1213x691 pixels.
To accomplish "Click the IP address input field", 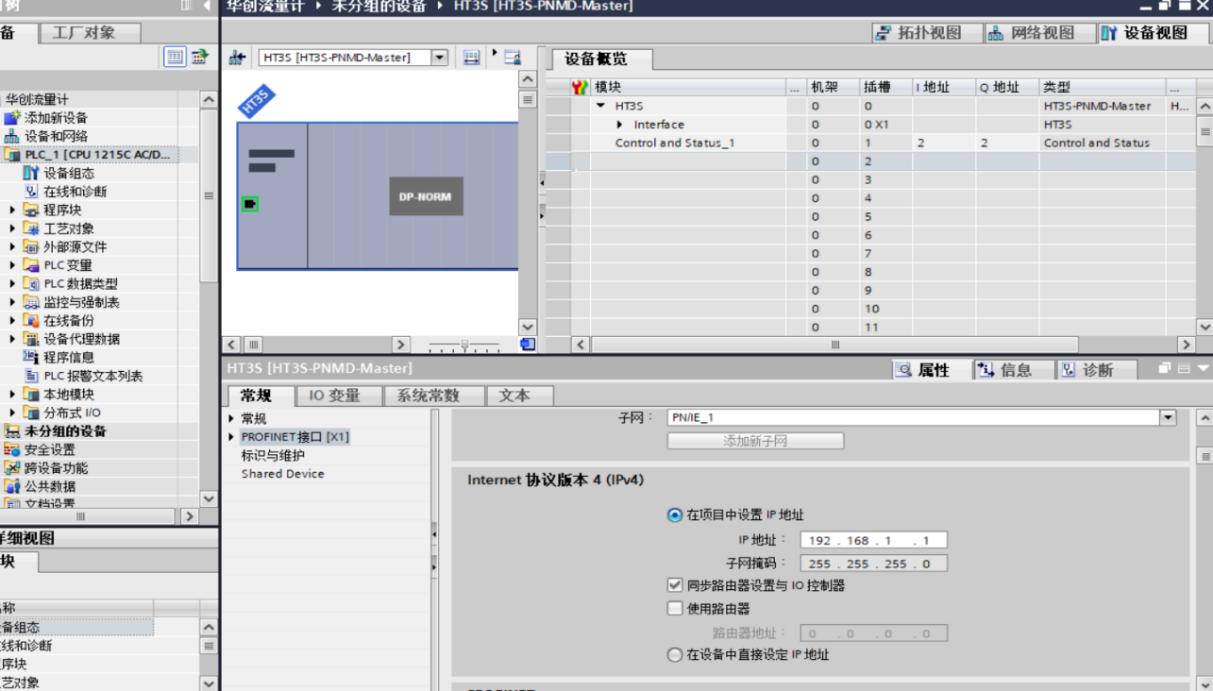I will click(875, 541).
